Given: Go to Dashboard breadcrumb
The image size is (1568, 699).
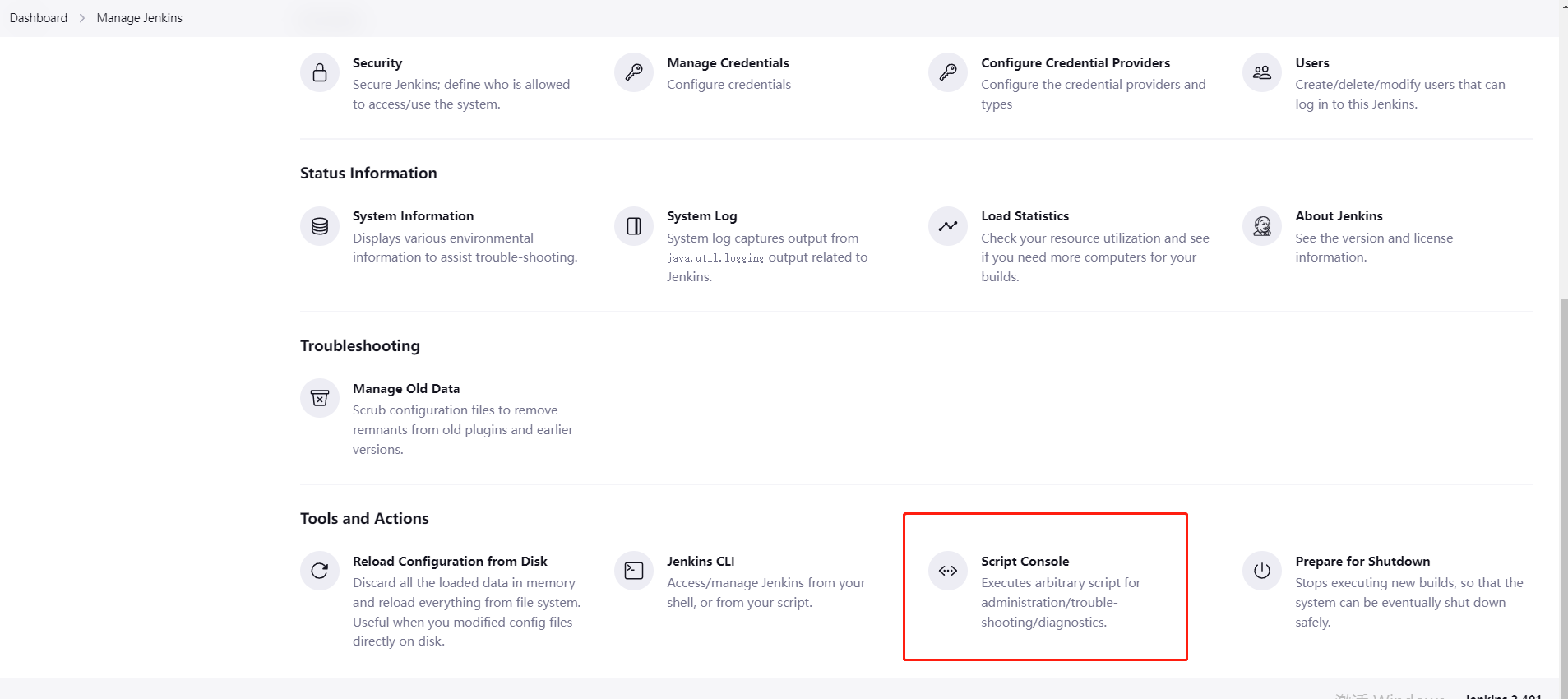Looking at the screenshot, I should 39,18.
